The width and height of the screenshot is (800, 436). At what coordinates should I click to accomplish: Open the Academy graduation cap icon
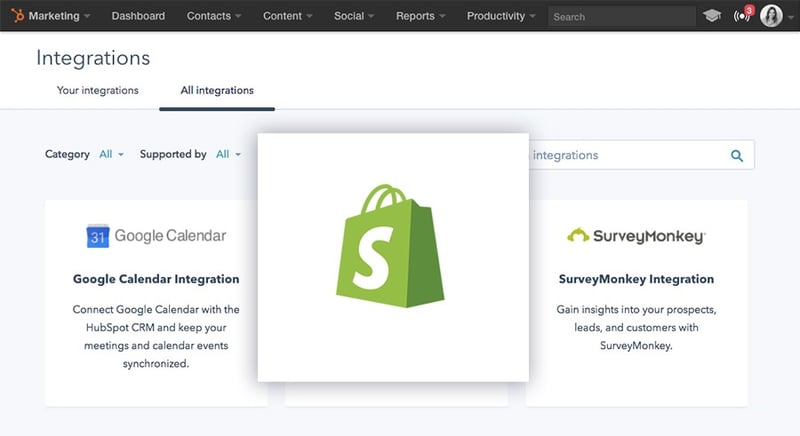coord(712,16)
